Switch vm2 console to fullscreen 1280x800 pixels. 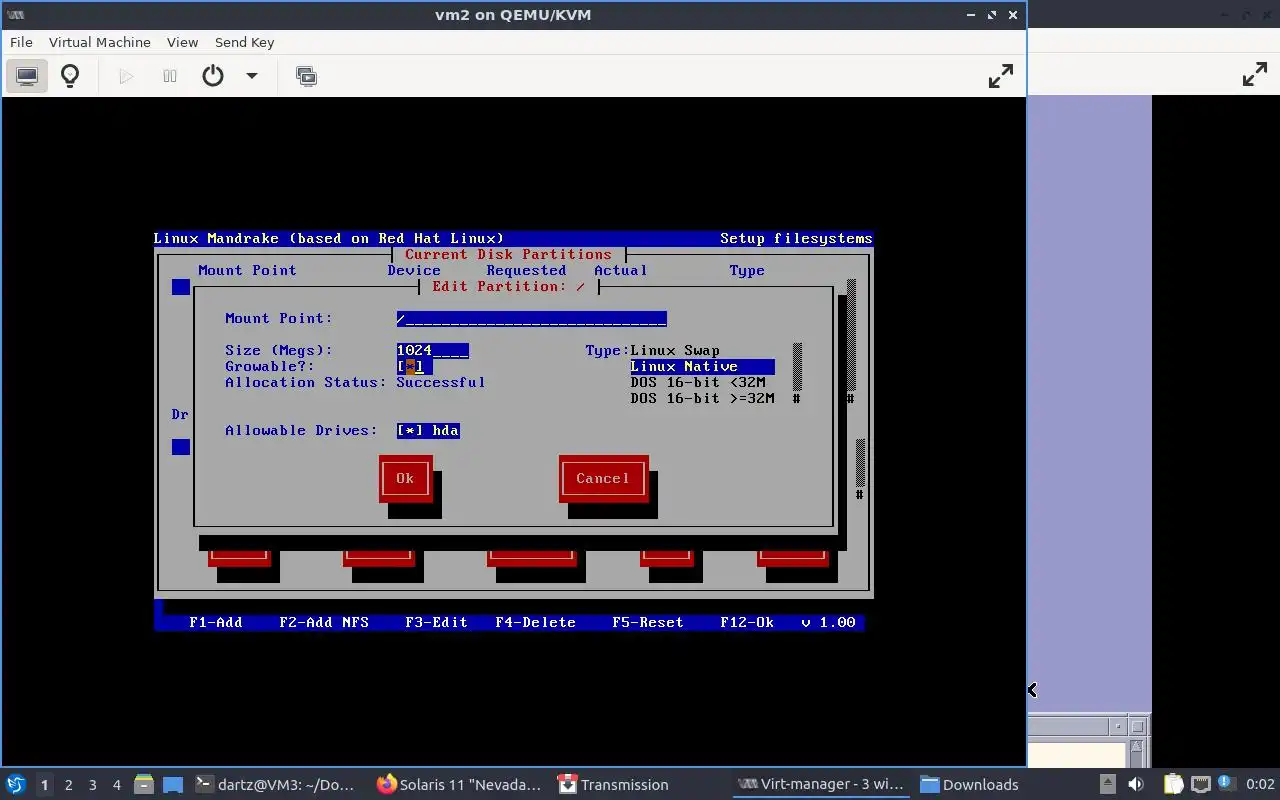tap(1001, 76)
